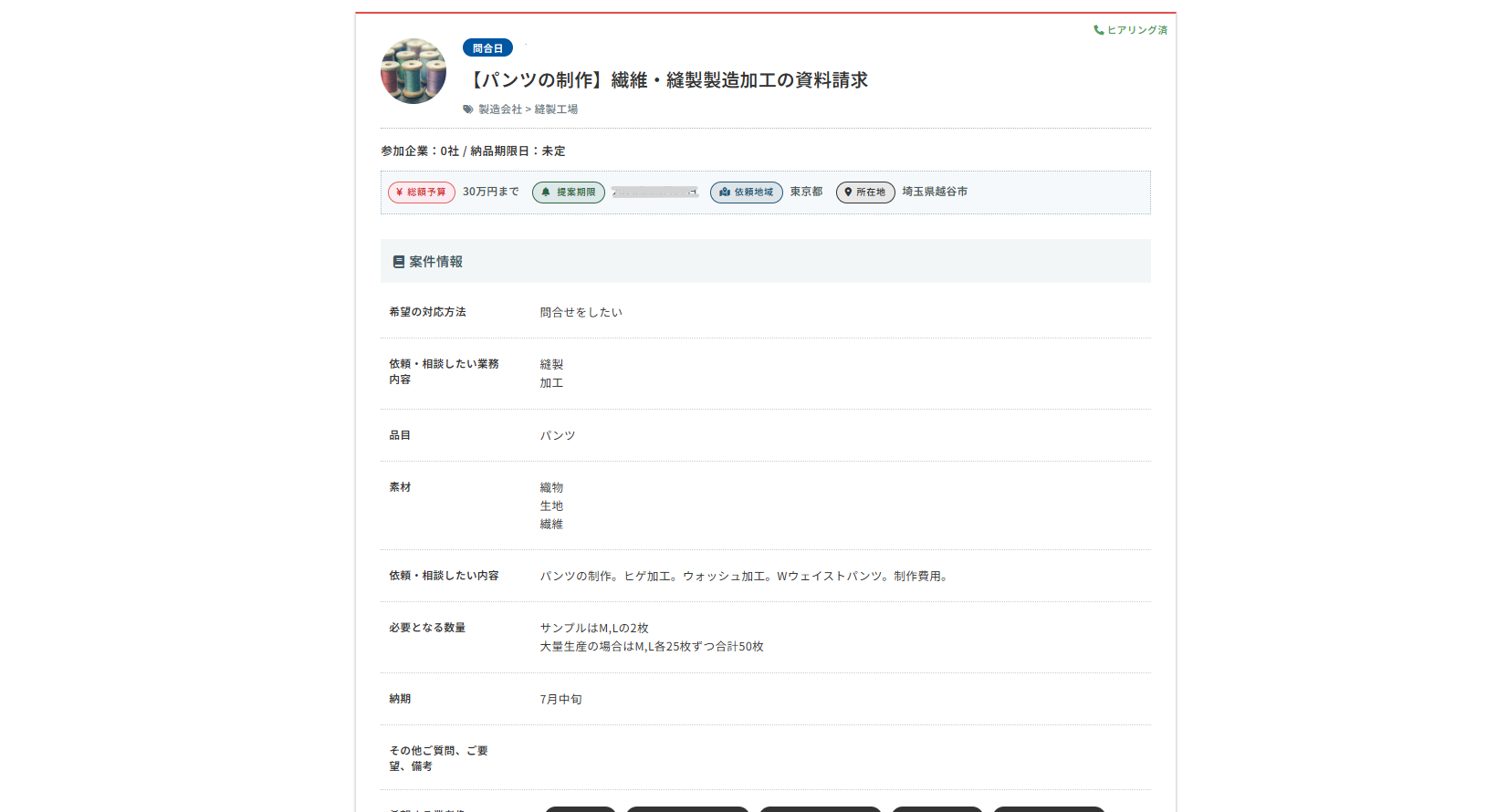Click the 納期 label
Viewport: 1507px width, 812px height.
400,699
